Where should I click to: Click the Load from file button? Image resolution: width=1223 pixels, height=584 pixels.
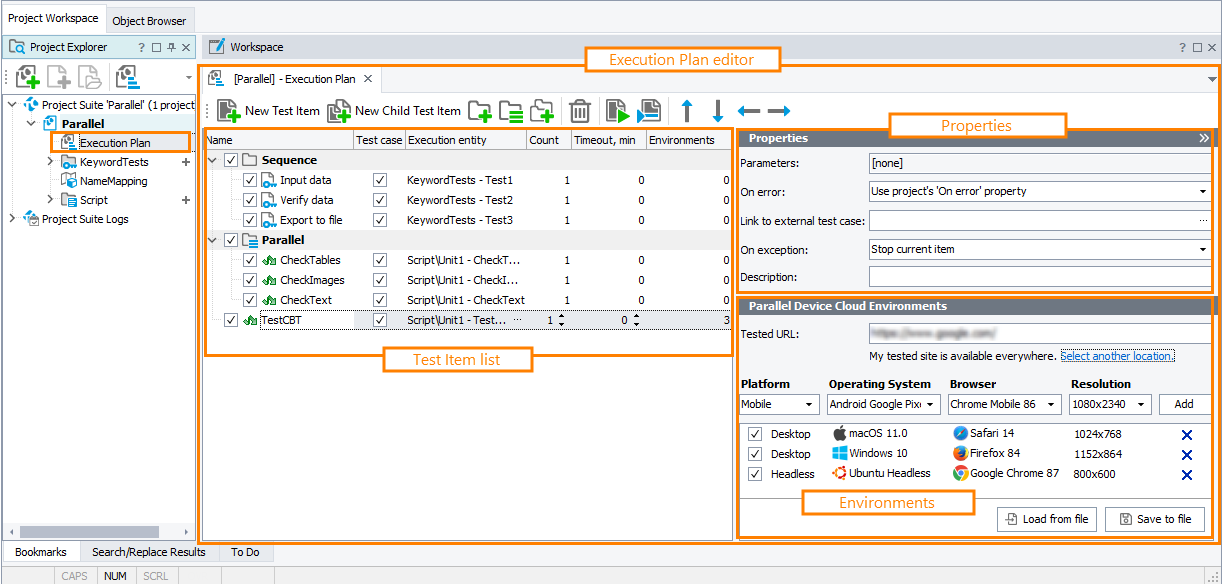click(x=1046, y=519)
